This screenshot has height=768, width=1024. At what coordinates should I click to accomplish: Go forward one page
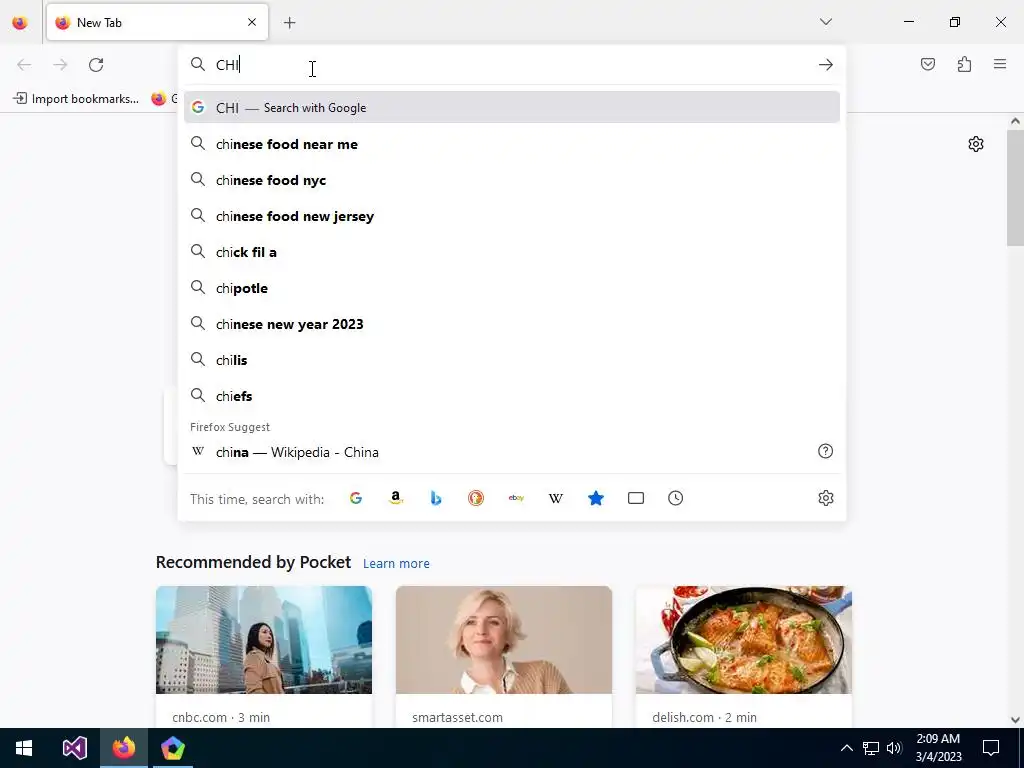tap(60, 65)
